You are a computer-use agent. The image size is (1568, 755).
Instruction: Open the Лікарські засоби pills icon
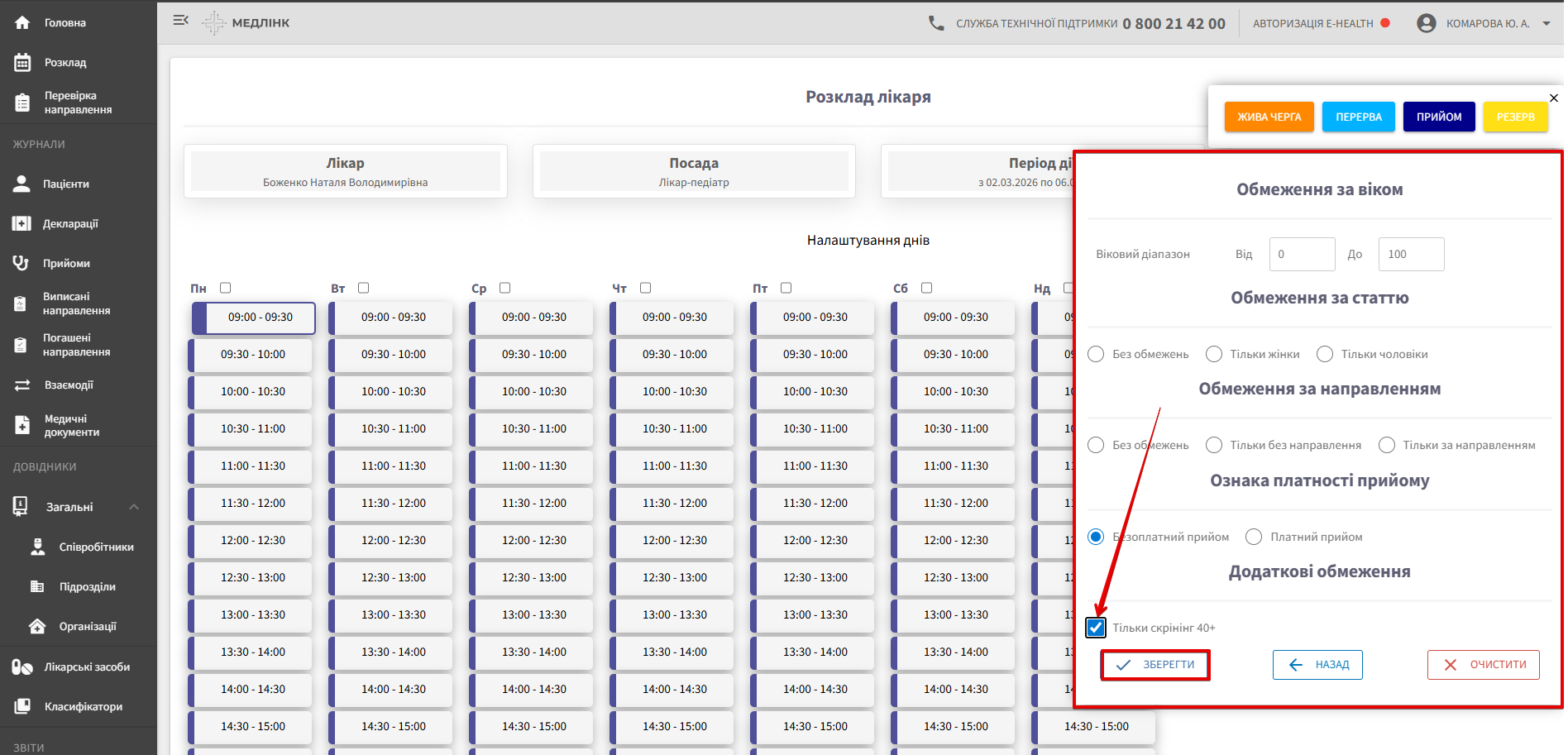[x=22, y=667]
